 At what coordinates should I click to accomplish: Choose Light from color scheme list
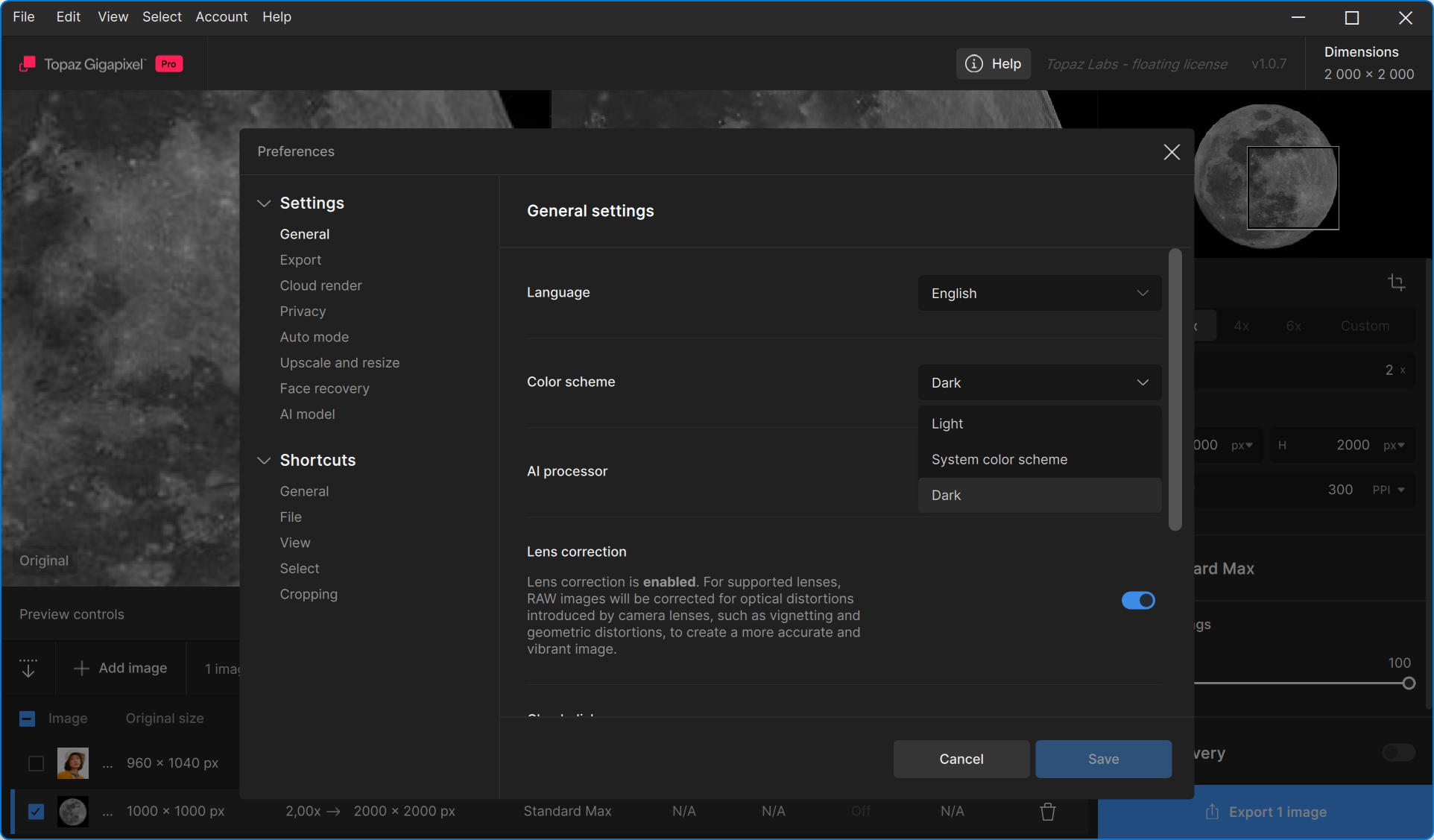[x=947, y=423]
